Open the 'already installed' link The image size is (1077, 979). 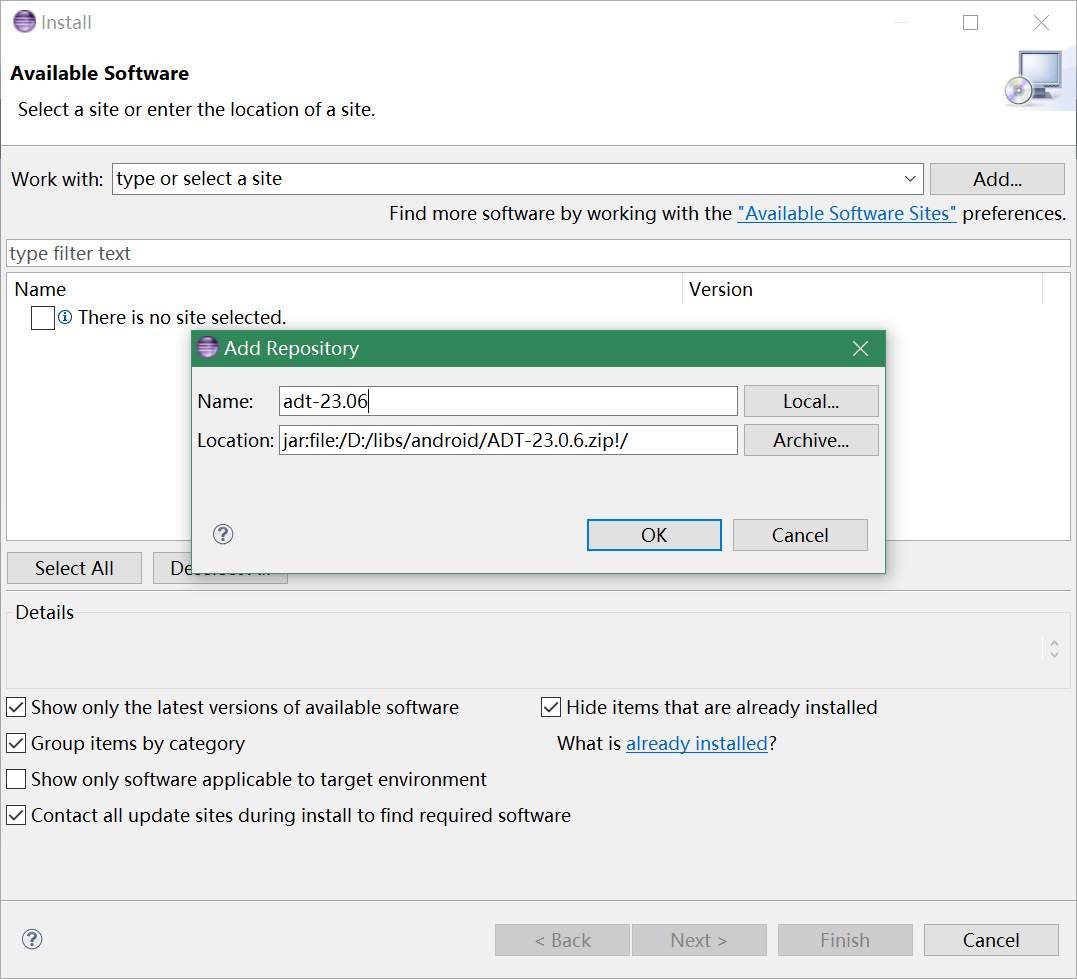pos(696,743)
